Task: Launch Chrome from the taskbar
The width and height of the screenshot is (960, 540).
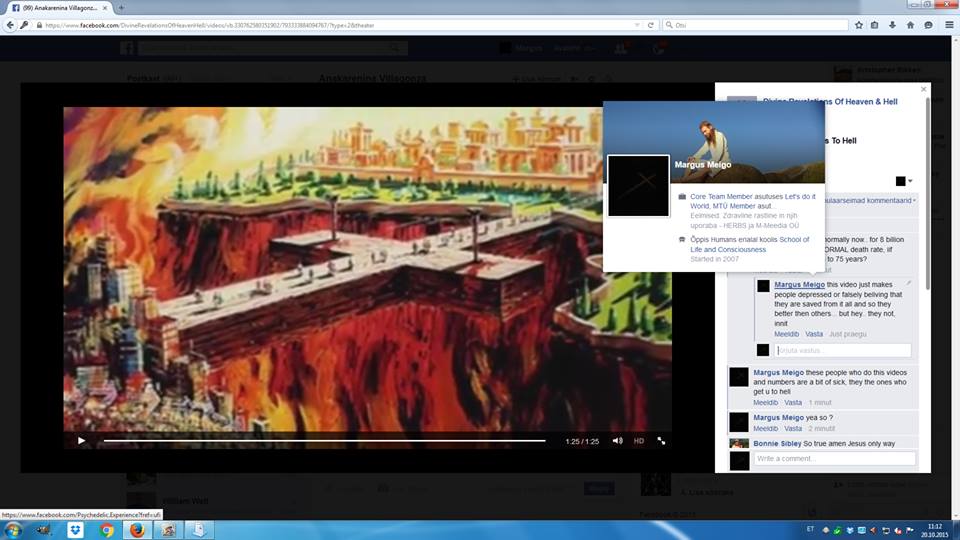Action: (x=107, y=530)
